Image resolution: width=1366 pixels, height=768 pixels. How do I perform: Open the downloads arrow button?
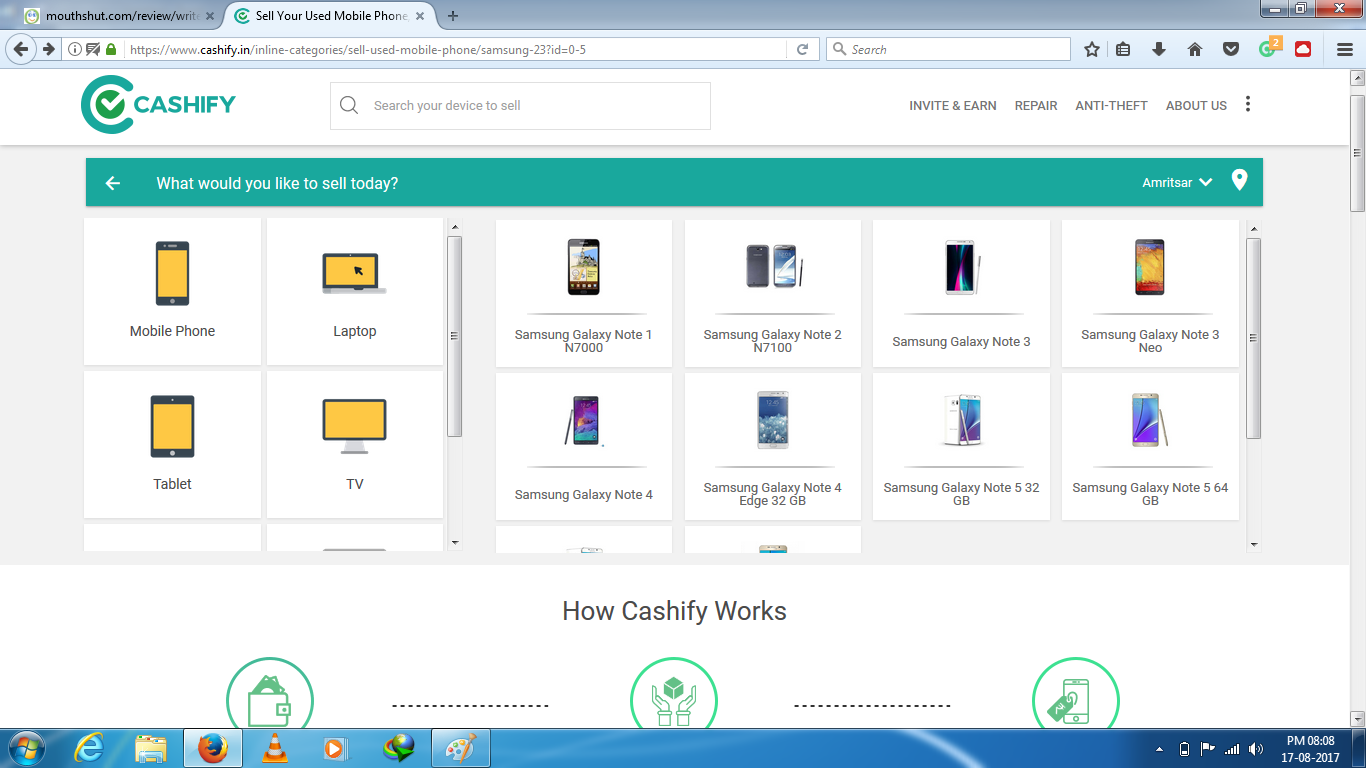click(1159, 49)
